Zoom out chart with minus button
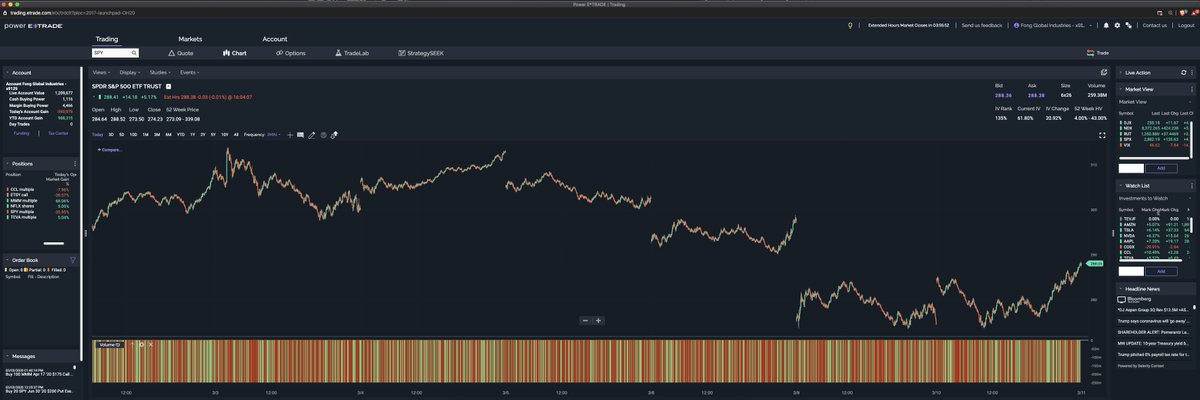The image size is (1200, 400). tap(586, 320)
